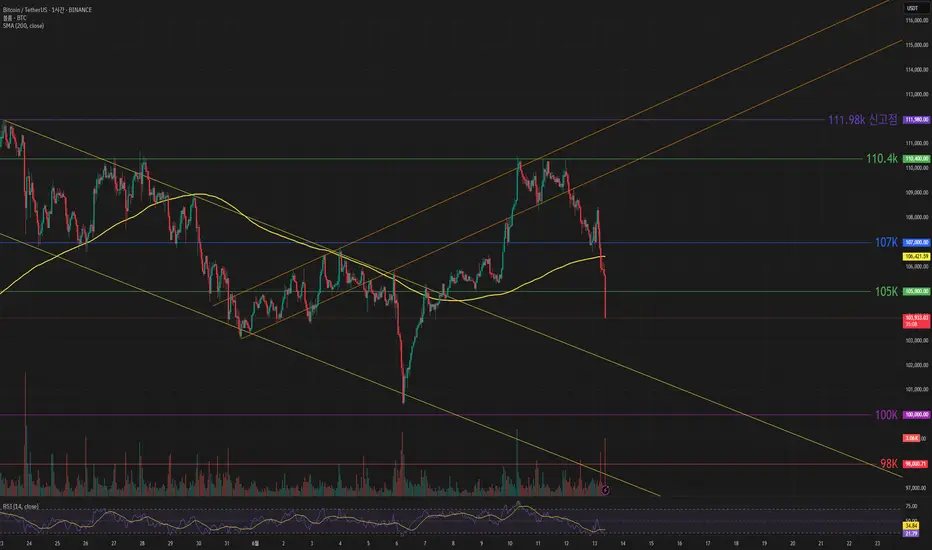Click the 113,000.00 price scale label

tap(917, 95)
